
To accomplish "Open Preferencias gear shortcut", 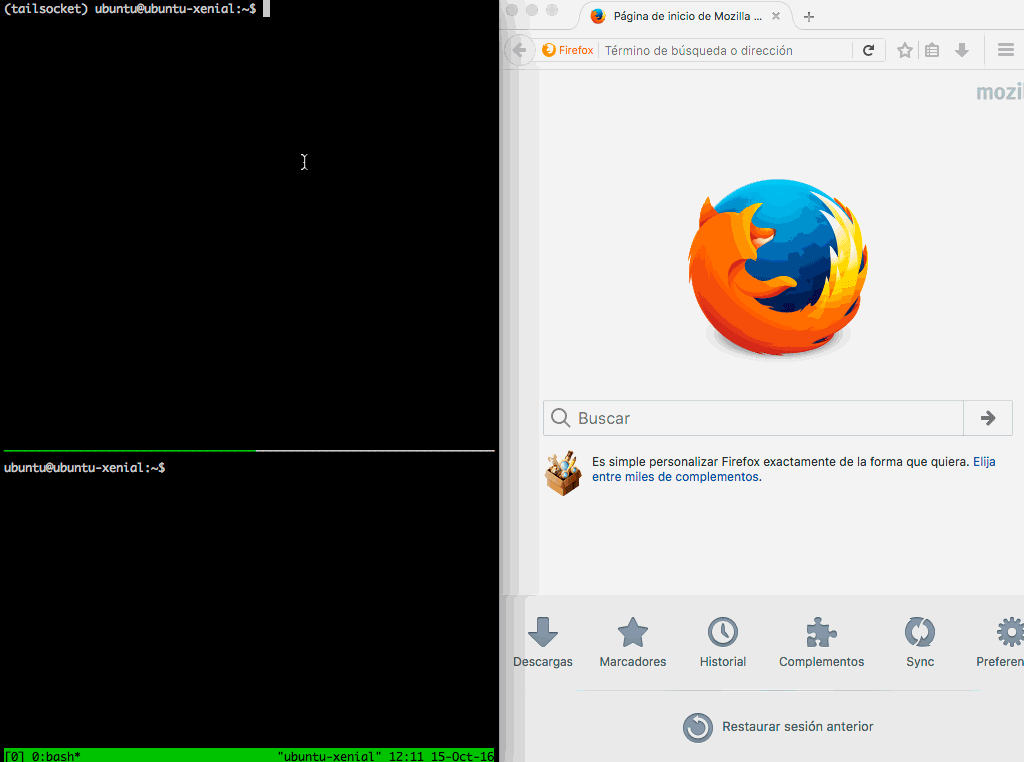I will click(x=1002, y=642).
